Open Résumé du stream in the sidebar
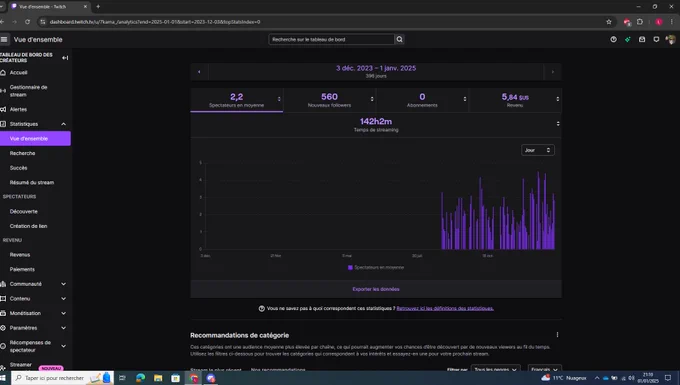This screenshot has width=680, height=385. click(32, 183)
